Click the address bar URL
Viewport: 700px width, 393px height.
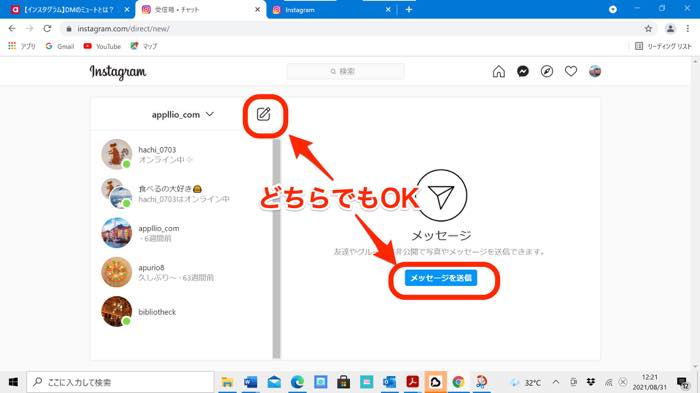click(124, 29)
